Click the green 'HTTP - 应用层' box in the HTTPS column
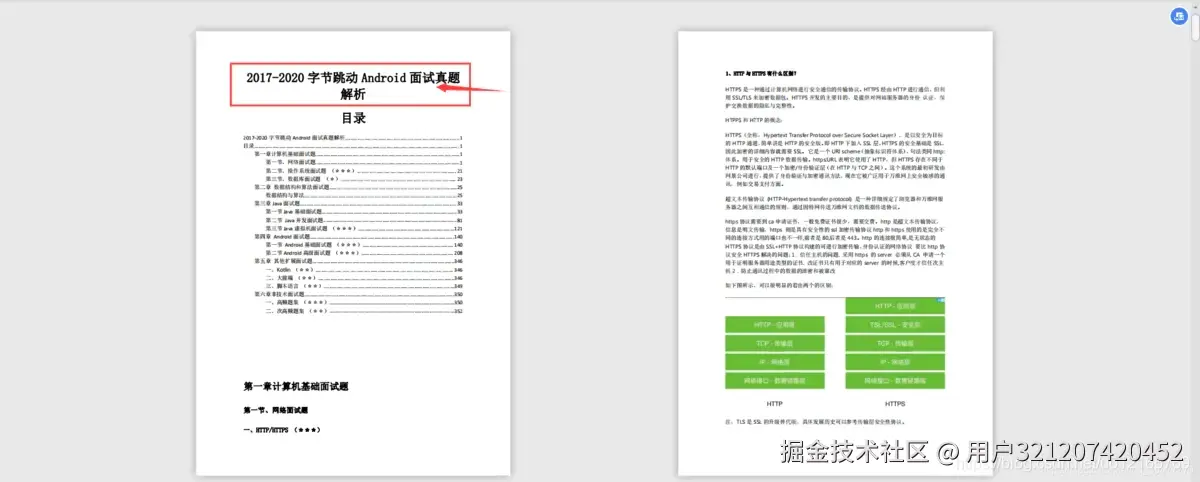 click(895, 306)
